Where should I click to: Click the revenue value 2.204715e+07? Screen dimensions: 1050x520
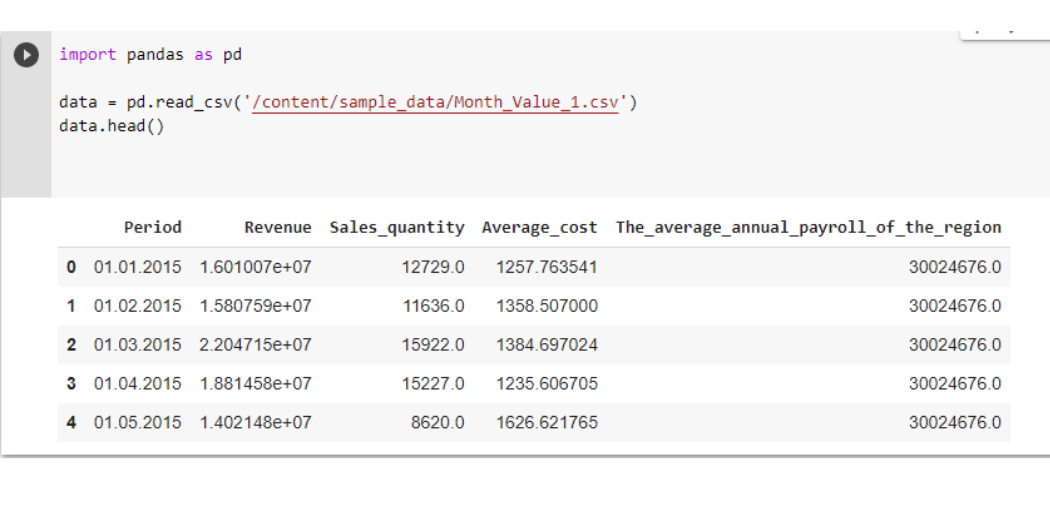[x=255, y=345]
